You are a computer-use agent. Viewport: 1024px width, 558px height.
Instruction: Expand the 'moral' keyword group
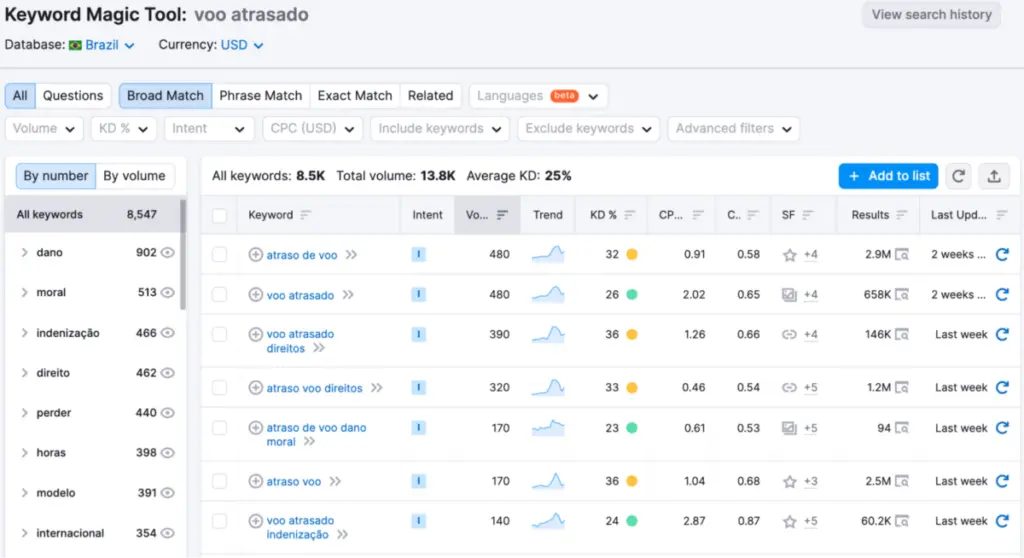point(24,293)
